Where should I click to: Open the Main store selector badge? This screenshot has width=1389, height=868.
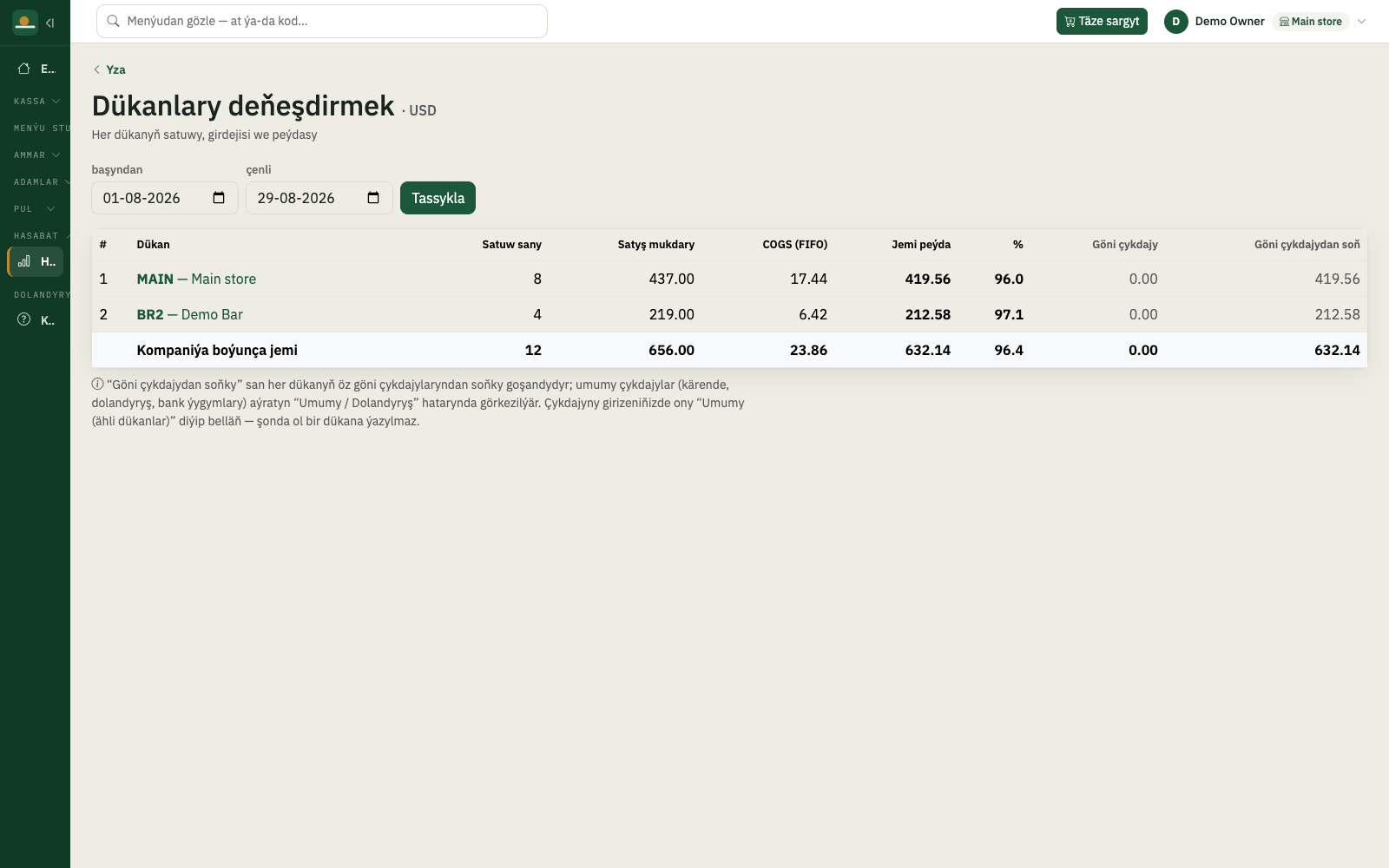click(1311, 22)
